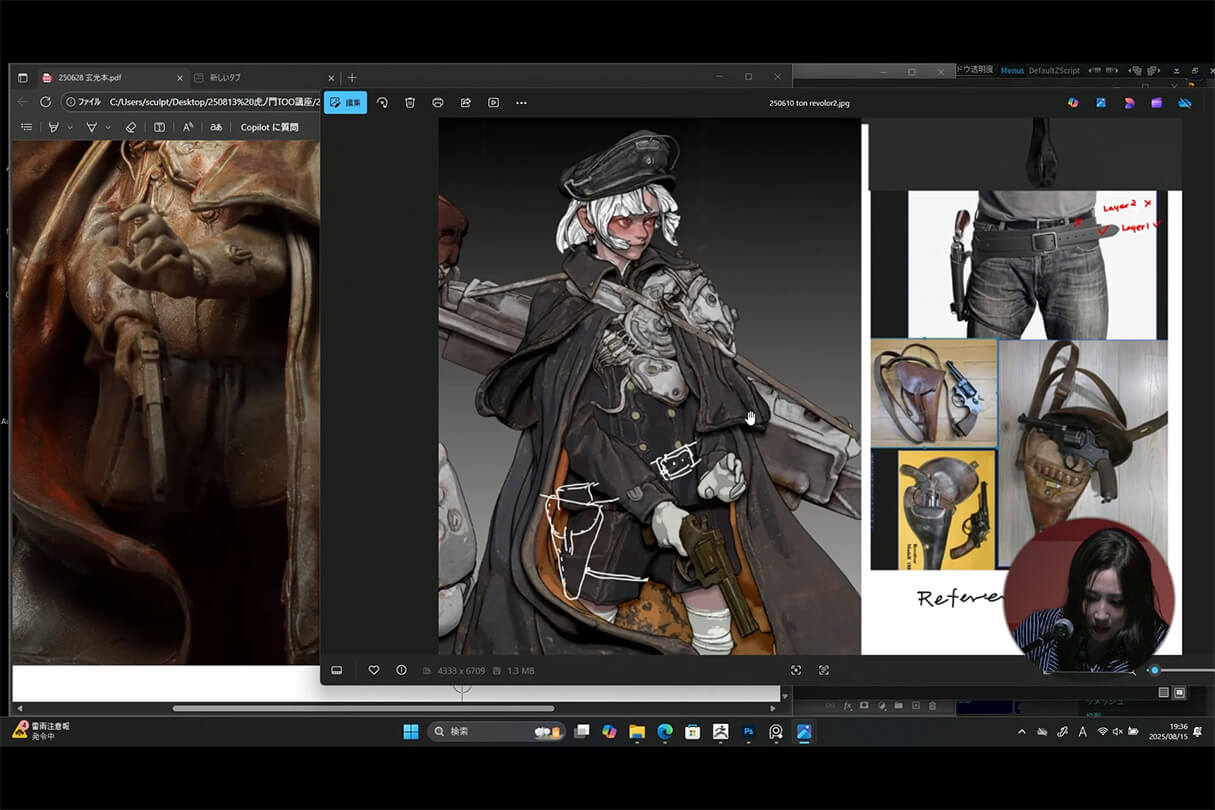Click the Copilot に質問 button
Viewport: 1215px width, 810px height.
269,127
